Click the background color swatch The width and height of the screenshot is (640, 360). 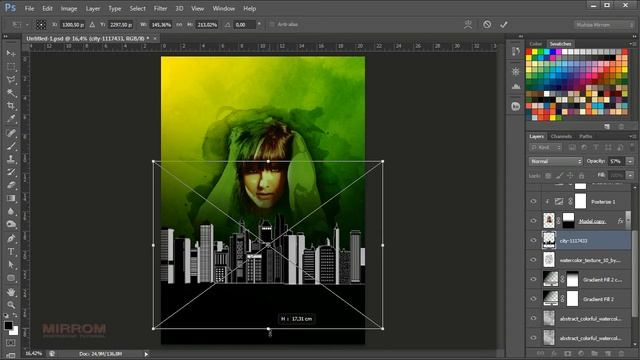[x=15, y=331]
